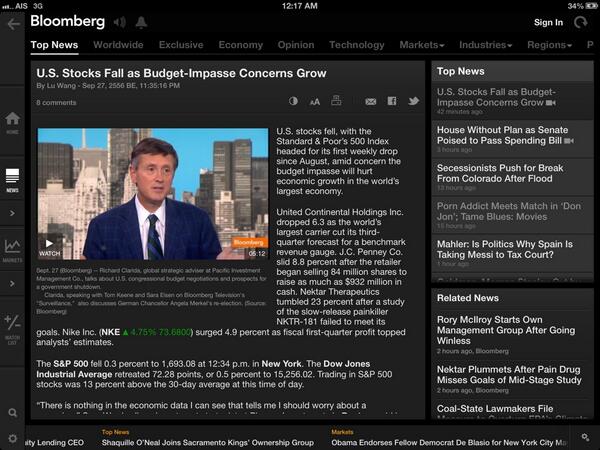Click ticker headline about Shaquille O'Neal
This screenshot has height=450, width=600.
207,442
